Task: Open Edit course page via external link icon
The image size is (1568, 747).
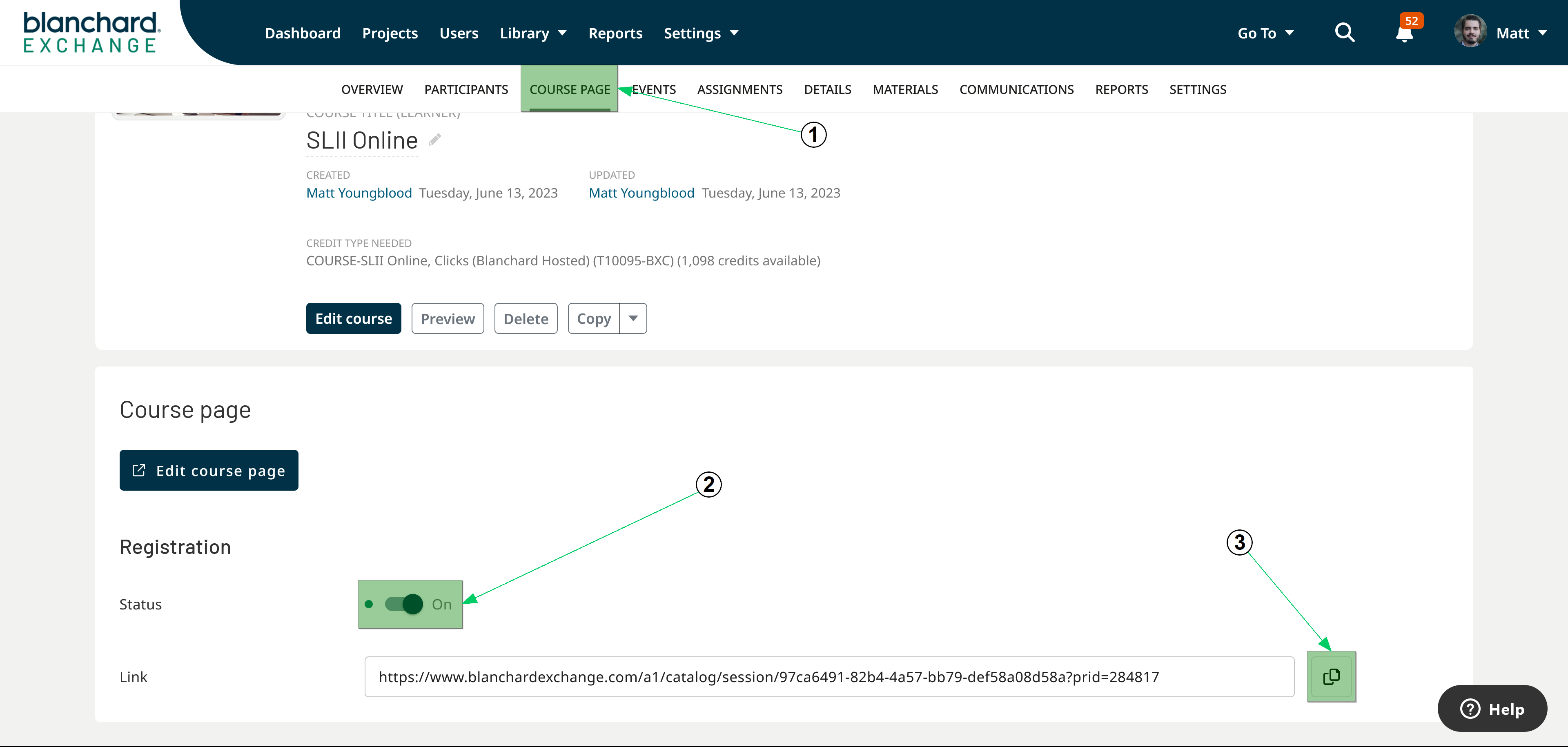Action: [x=139, y=469]
